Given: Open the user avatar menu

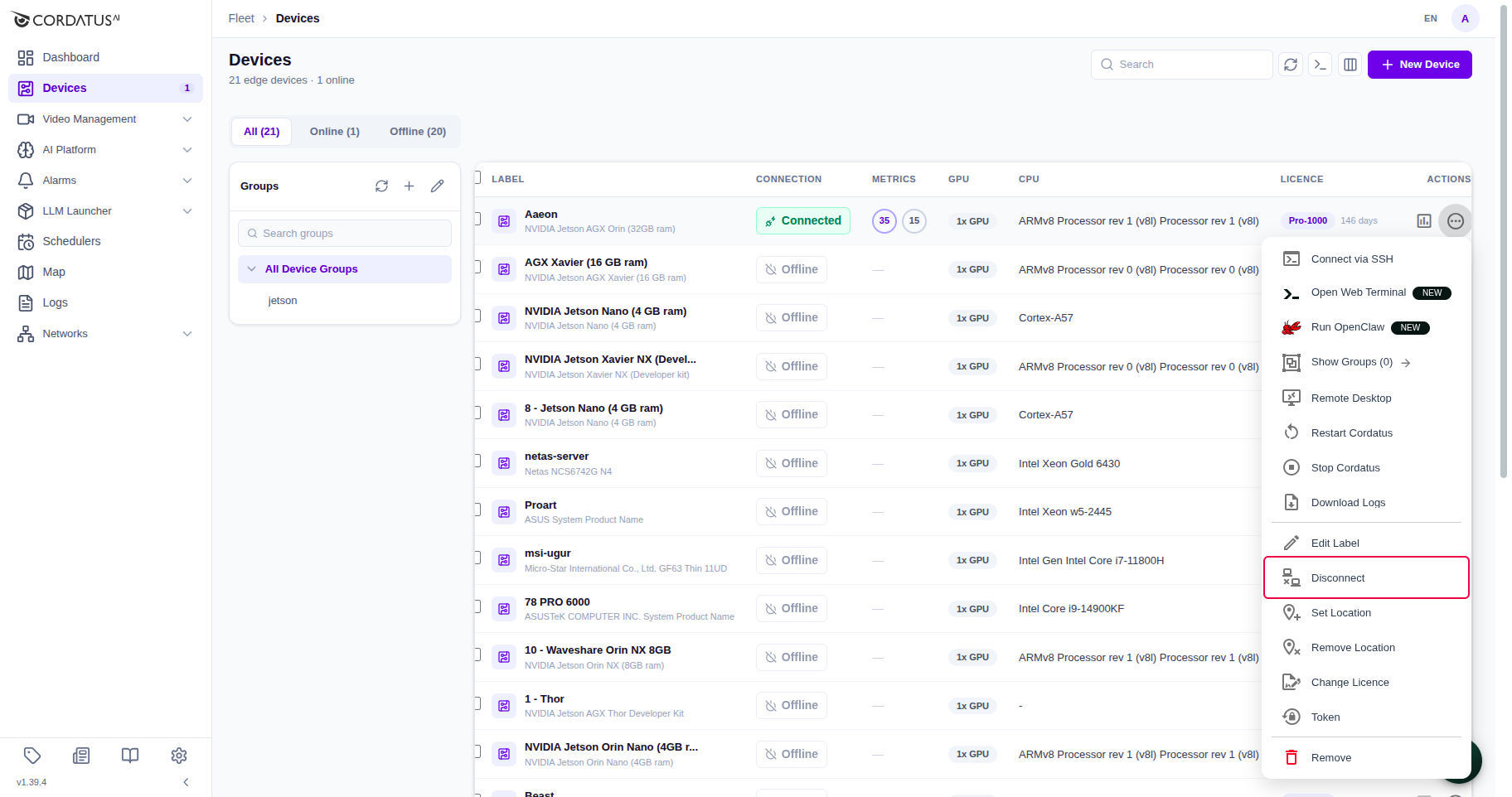Looking at the screenshot, I should (1465, 18).
